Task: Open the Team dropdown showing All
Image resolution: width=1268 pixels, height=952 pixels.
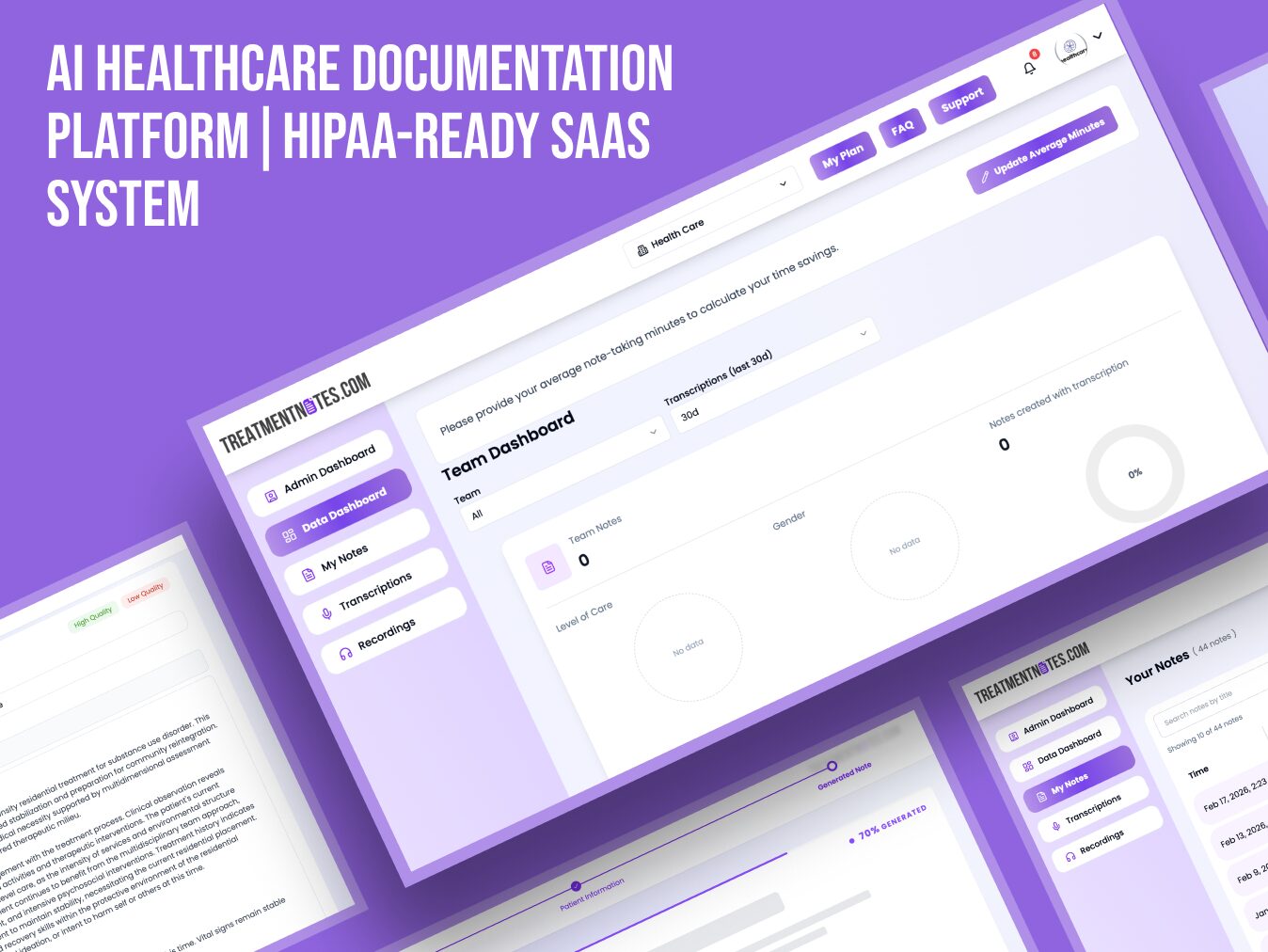Action: click(x=563, y=473)
